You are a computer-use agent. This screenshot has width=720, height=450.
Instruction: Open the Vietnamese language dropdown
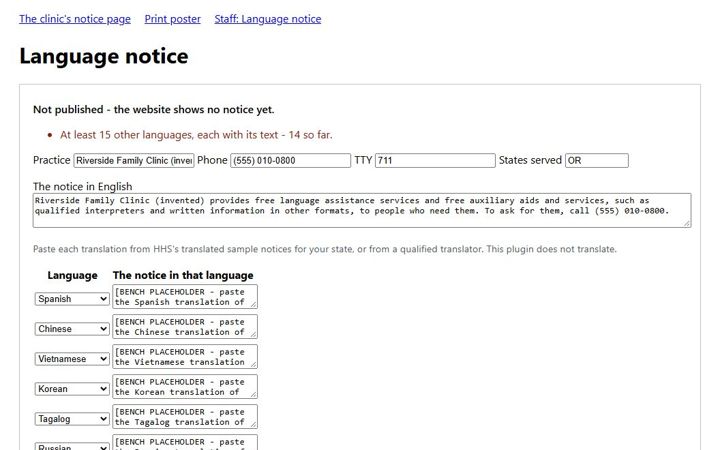click(x=72, y=359)
